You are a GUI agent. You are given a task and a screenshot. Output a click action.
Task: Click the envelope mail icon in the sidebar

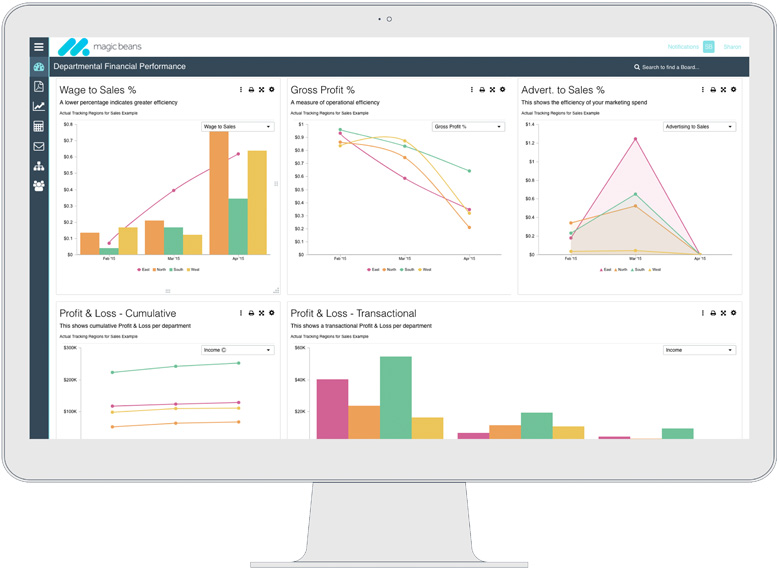[39, 147]
